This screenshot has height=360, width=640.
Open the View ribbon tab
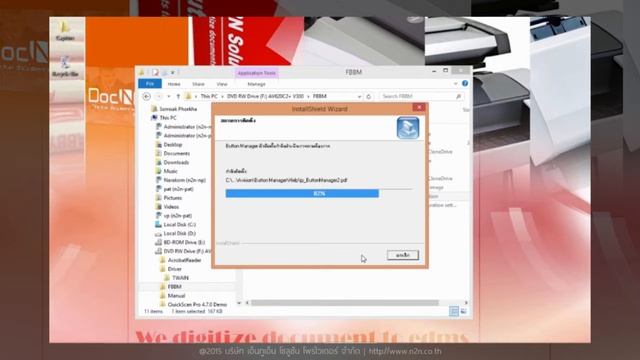(x=222, y=84)
